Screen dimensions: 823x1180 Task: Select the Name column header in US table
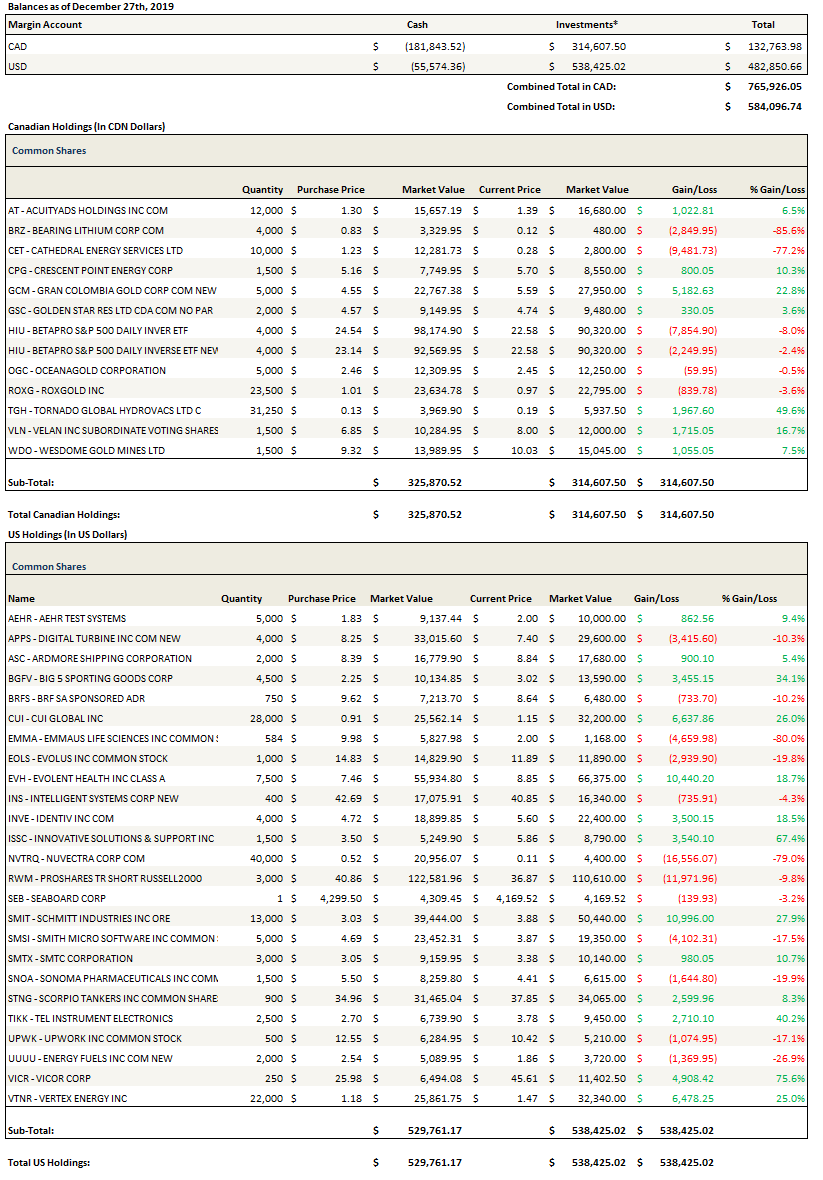[x=21, y=598]
